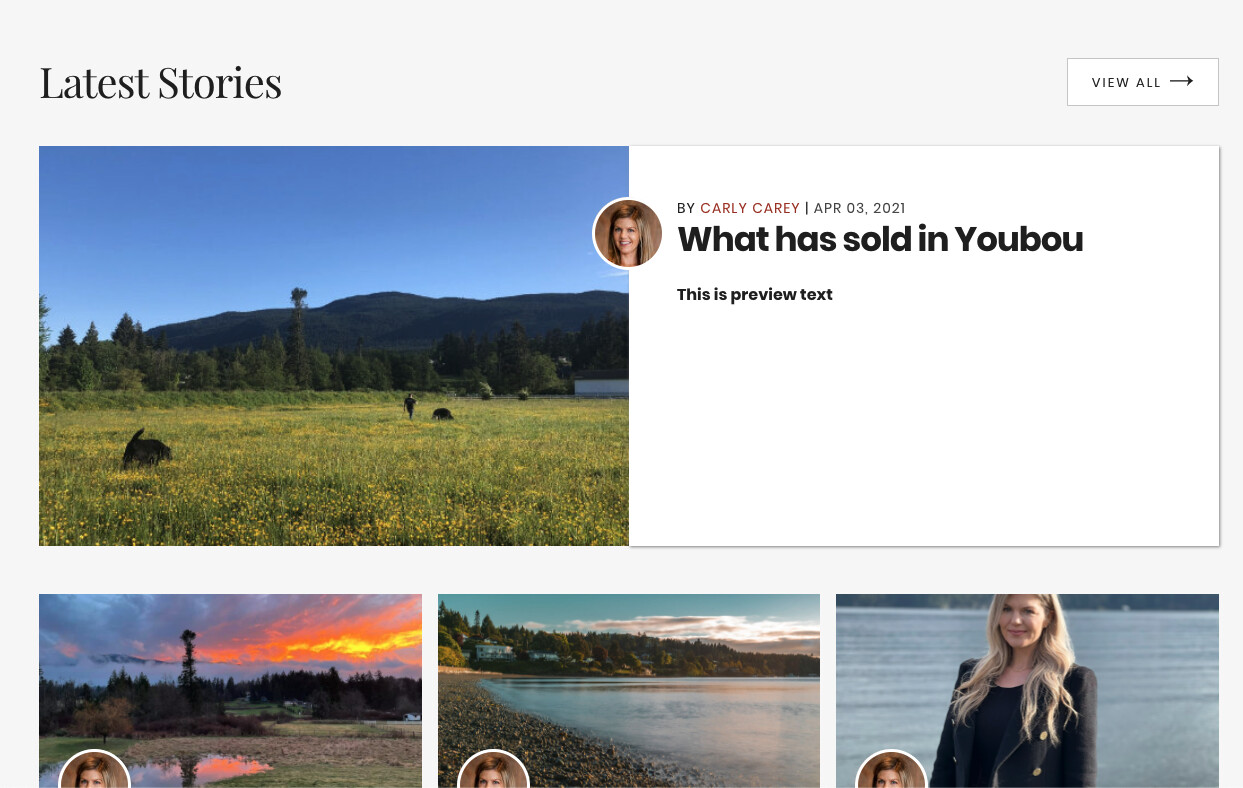
Task: Click the arrow icon in View All
Action: pyautogui.click(x=1181, y=82)
